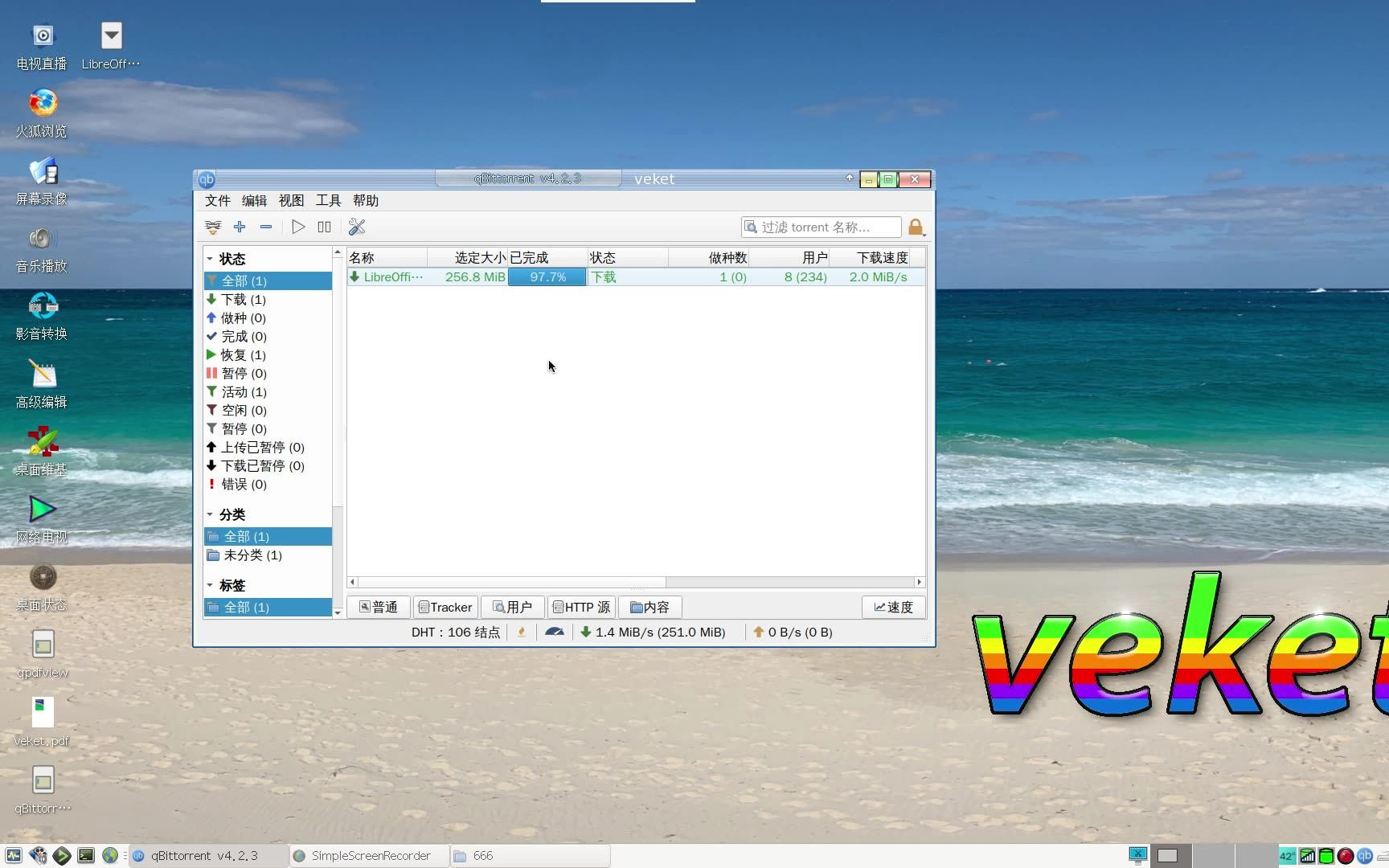Click the resume play triangle toolbar icon
Viewport: 1389px width, 868px height.
(x=298, y=227)
